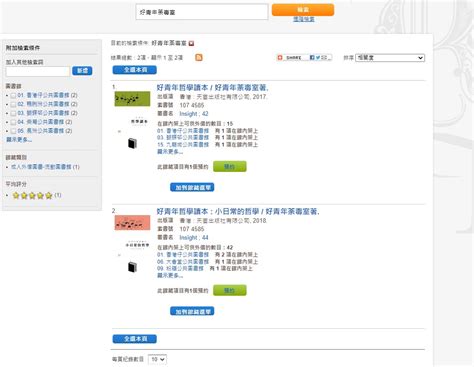The height and width of the screenshot is (367, 474).
Task: Add result 1 to the collection basket
Action: coord(192,187)
